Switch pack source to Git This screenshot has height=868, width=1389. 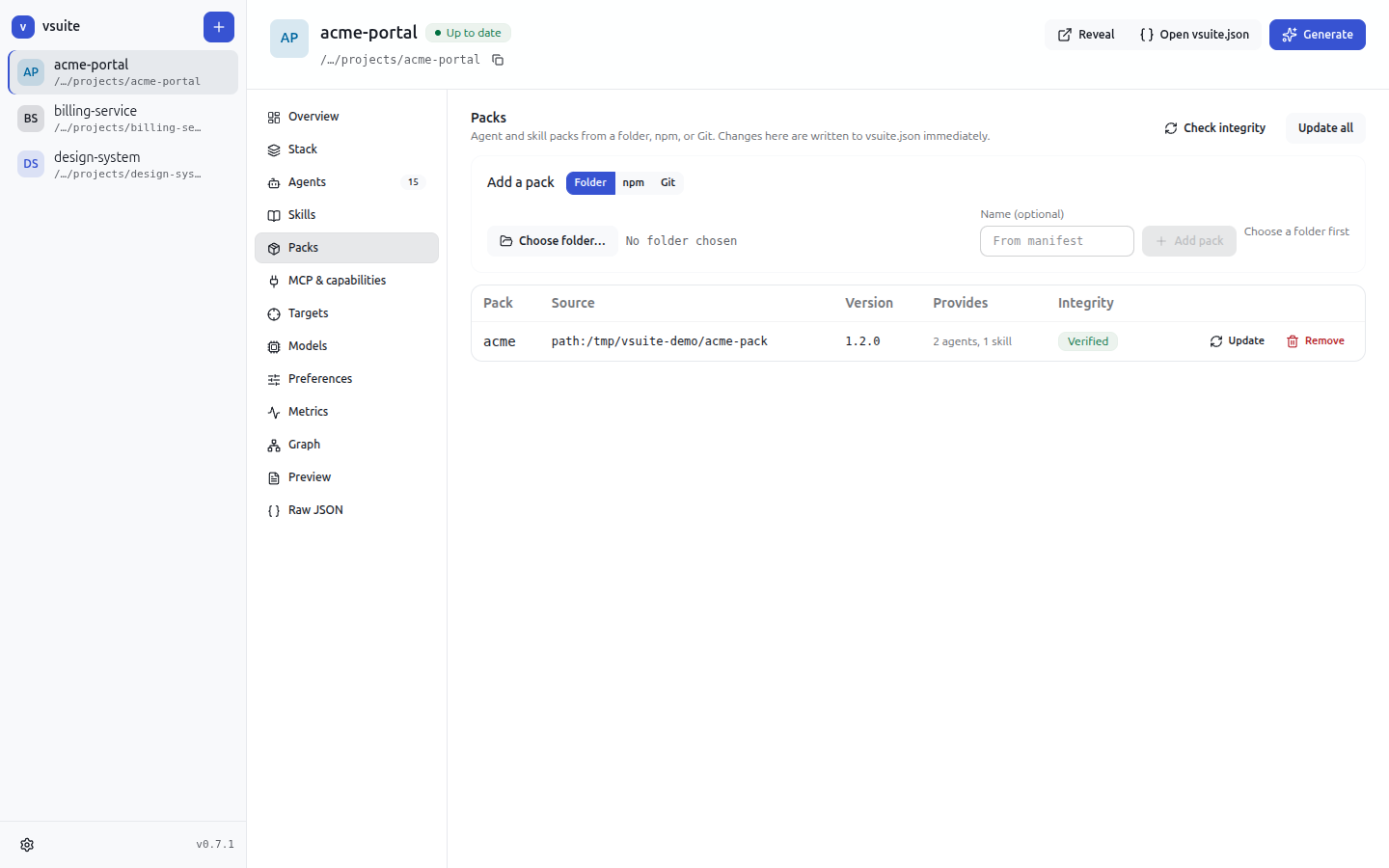667,182
